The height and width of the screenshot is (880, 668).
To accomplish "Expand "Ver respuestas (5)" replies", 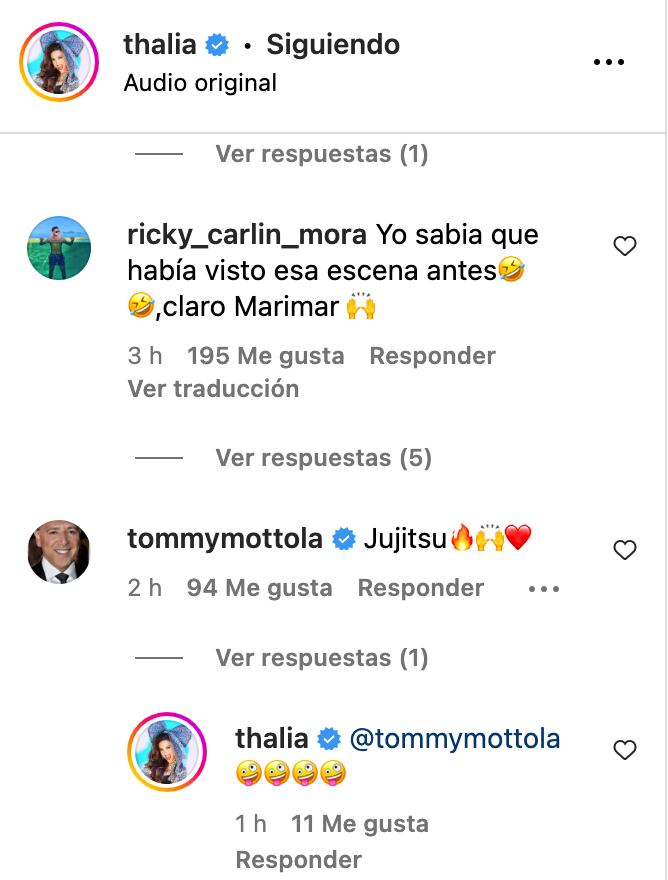I will click(x=323, y=458).
